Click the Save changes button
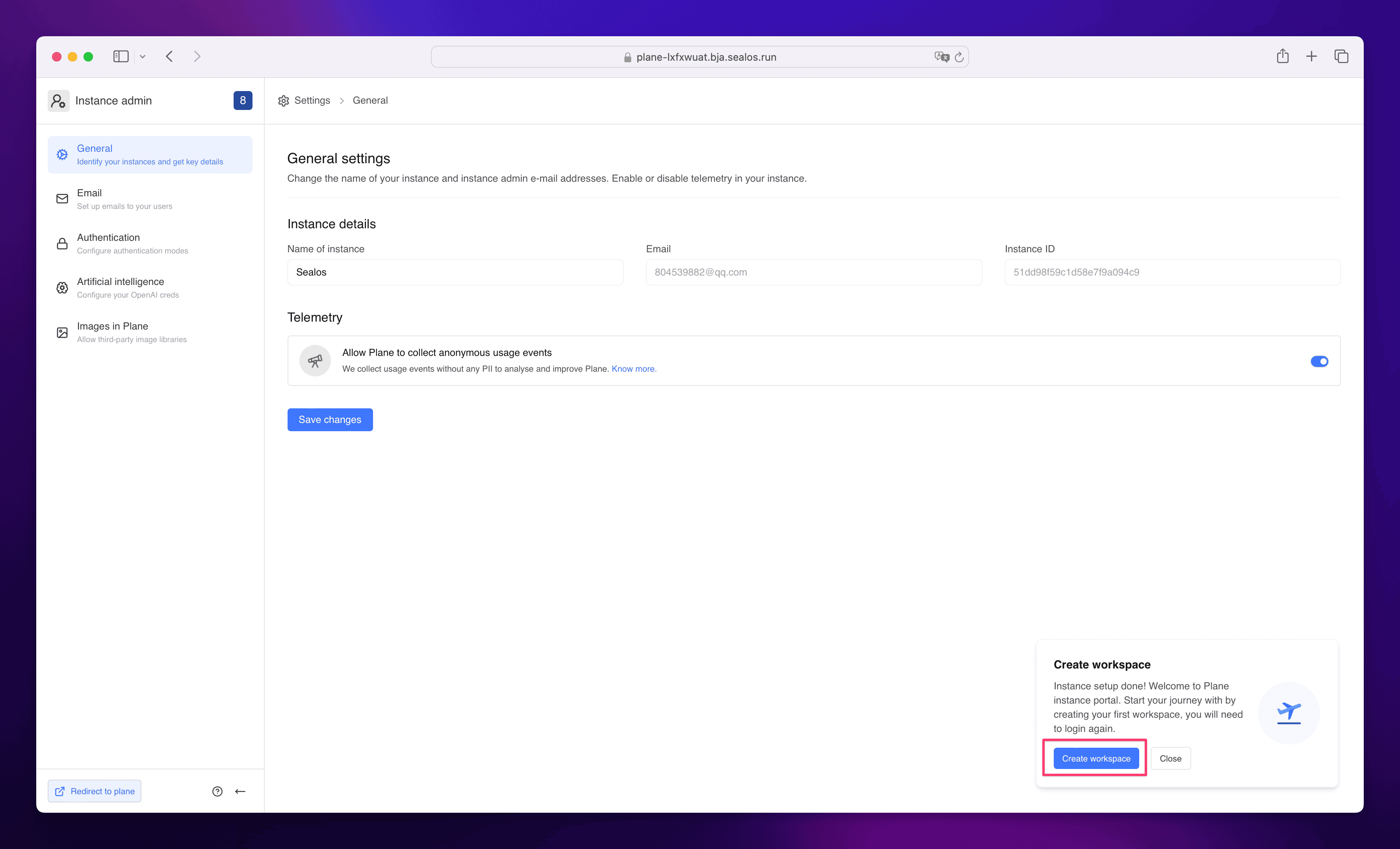Image resolution: width=1400 pixels, height=849 pixels. click(x=330, y=420)
